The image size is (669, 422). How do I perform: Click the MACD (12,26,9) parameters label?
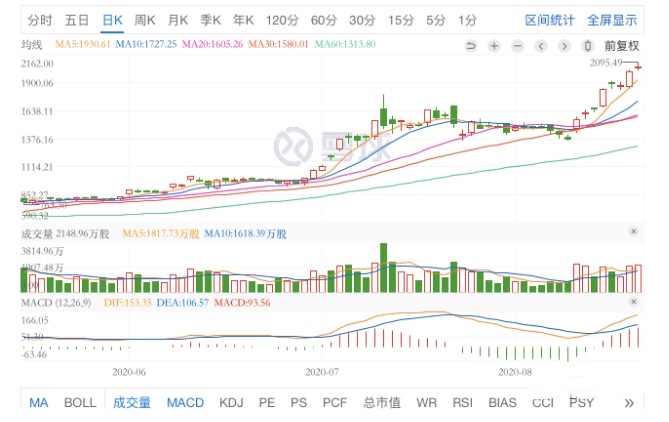[x=56, y=303]
